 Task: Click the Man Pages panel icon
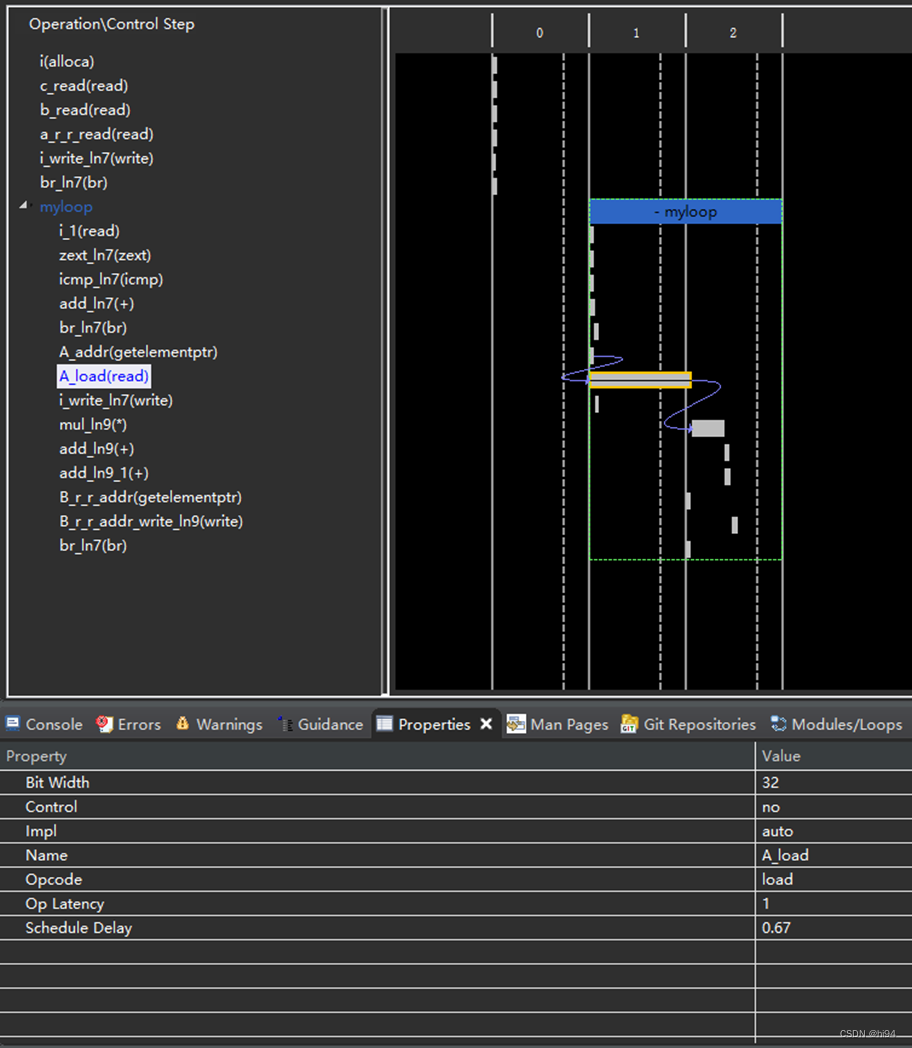coord(516,724)
